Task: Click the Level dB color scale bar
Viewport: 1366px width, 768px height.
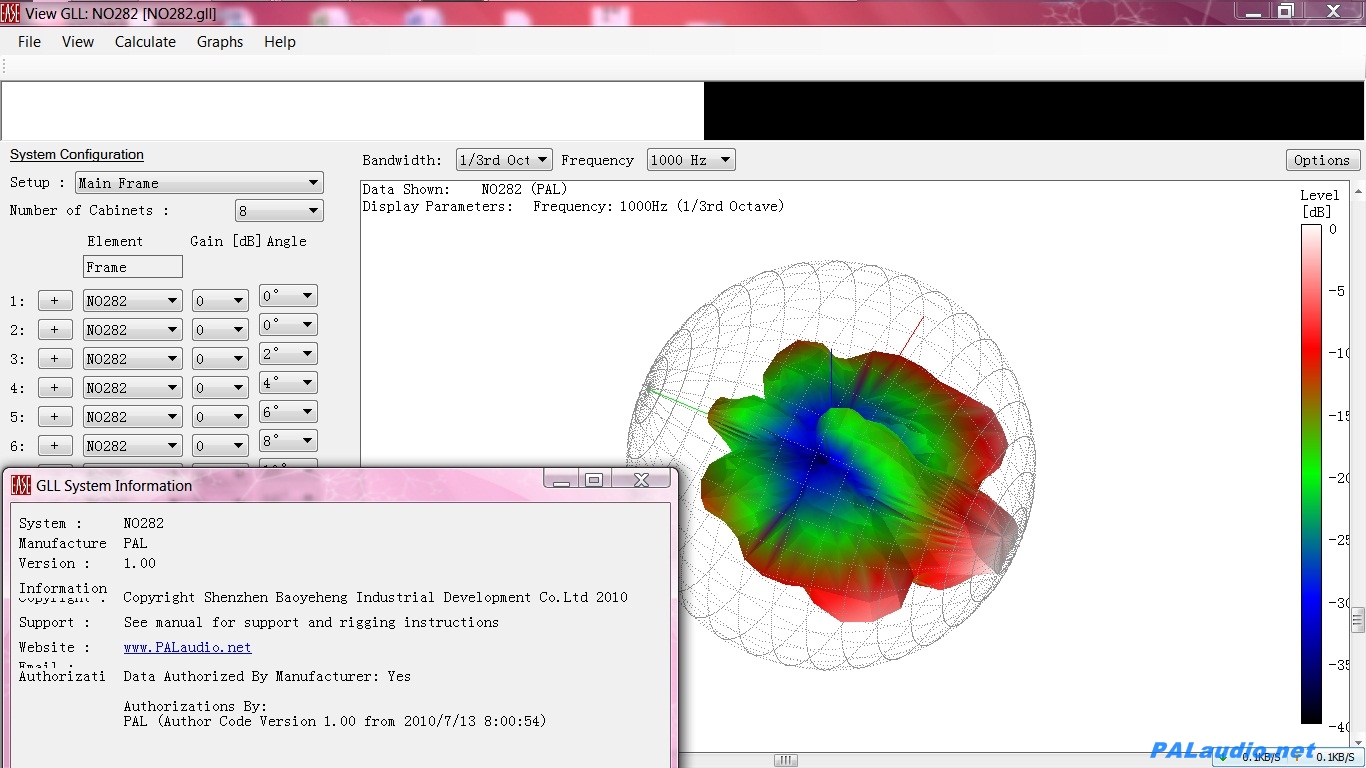Action: [1311, 473]
